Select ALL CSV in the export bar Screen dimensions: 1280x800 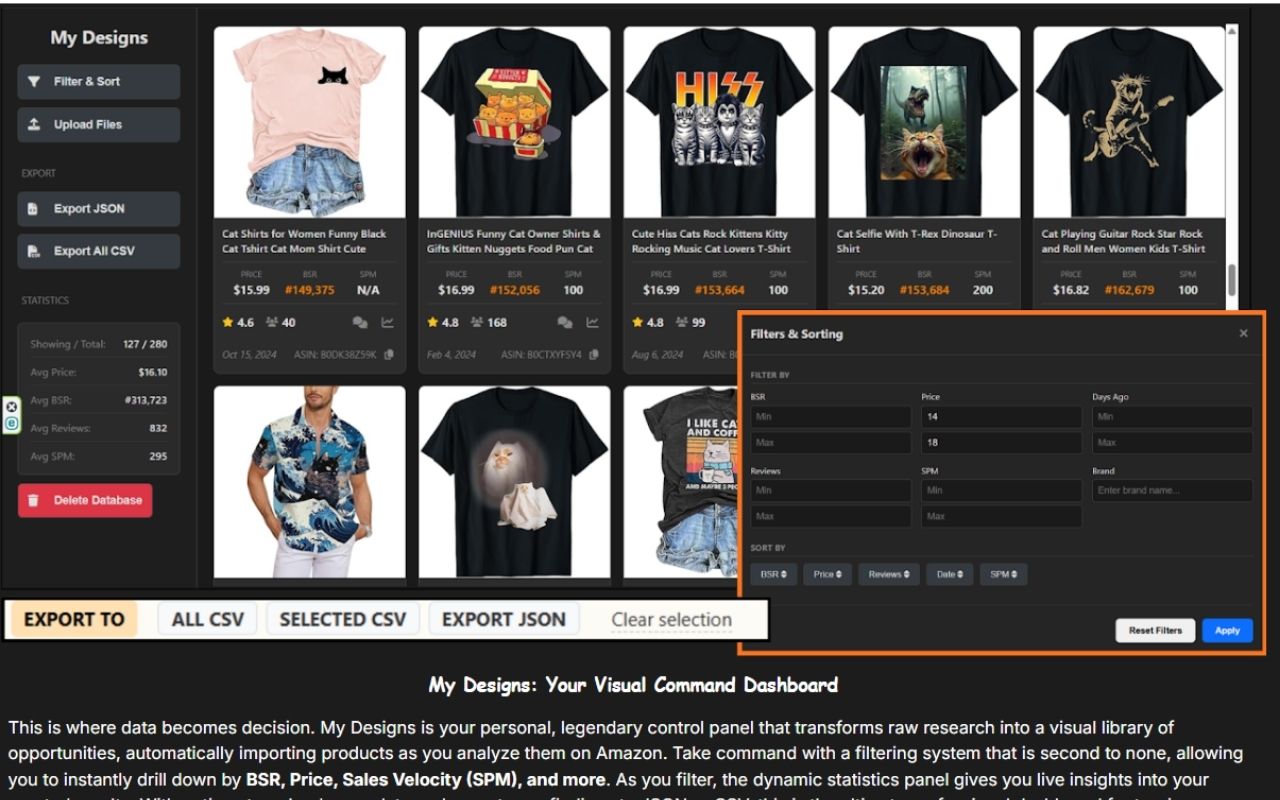207,619
